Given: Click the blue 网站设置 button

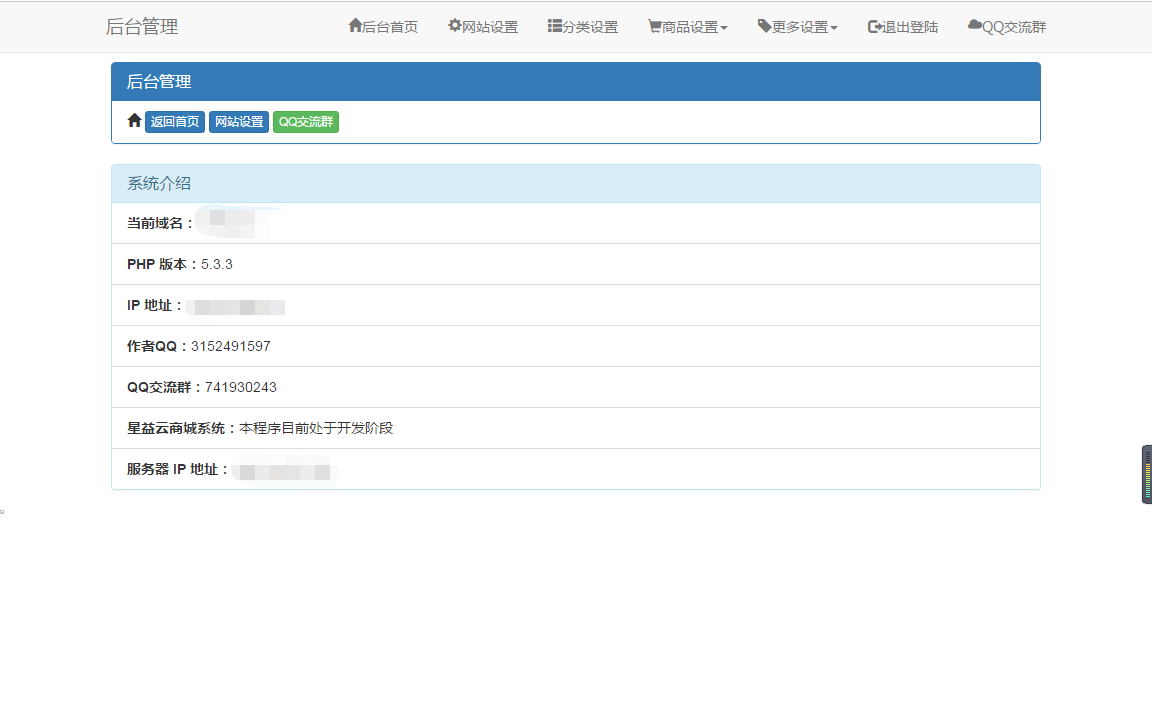Looking at the screenshot, I should click(239, 122).
